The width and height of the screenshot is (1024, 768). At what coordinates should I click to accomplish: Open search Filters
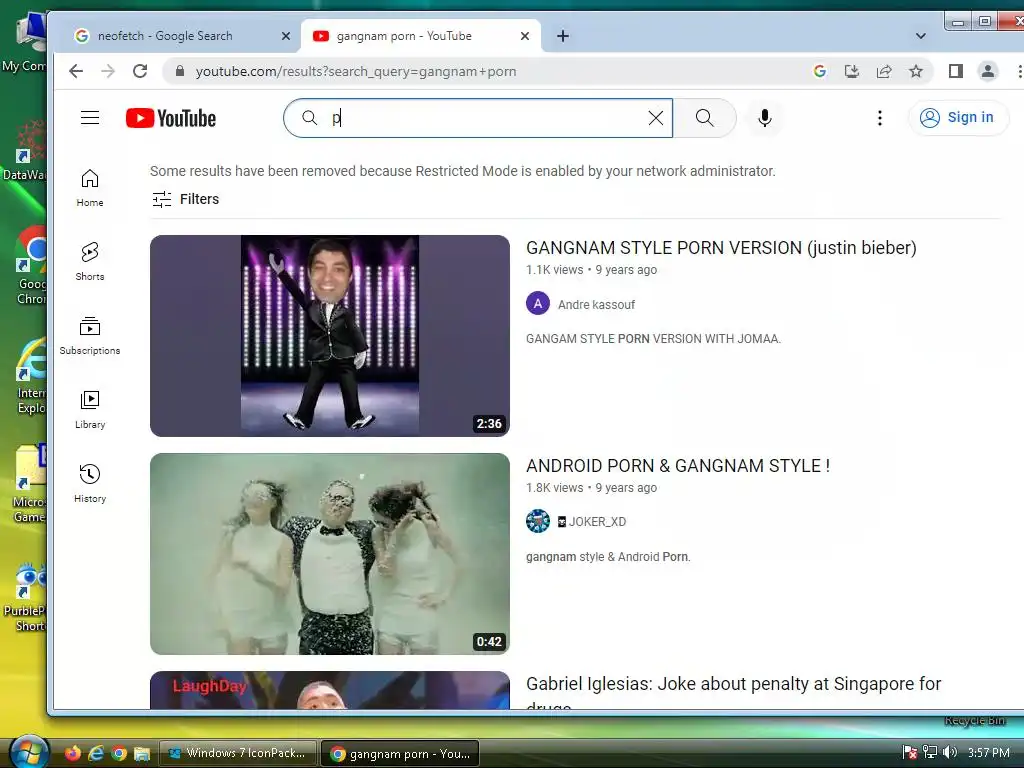pos(185,199)
